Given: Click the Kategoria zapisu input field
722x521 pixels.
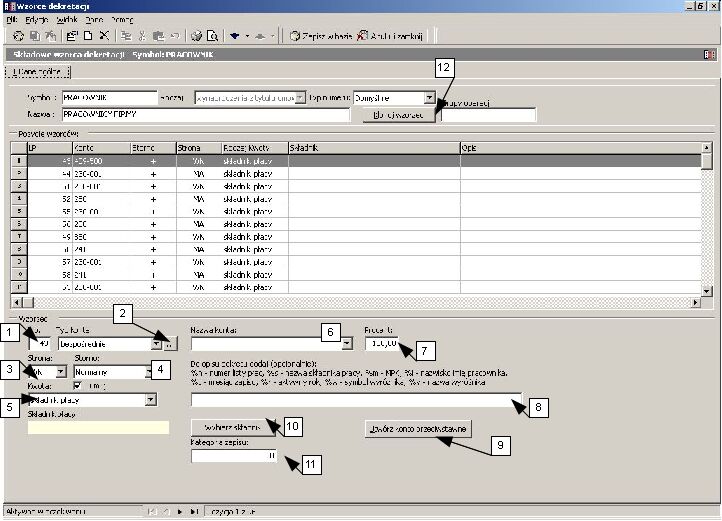Looking at the screenshot, I should coord(234,456).
